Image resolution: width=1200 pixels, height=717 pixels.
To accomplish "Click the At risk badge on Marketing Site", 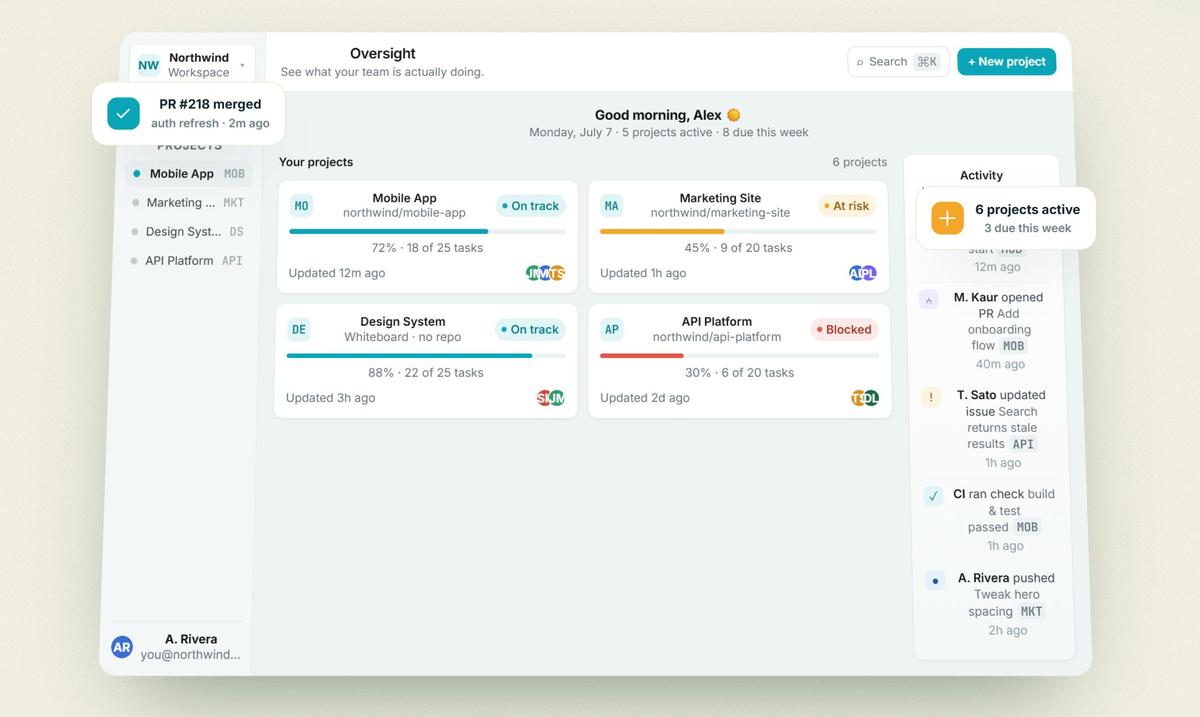I will click(x=846, y=206).
